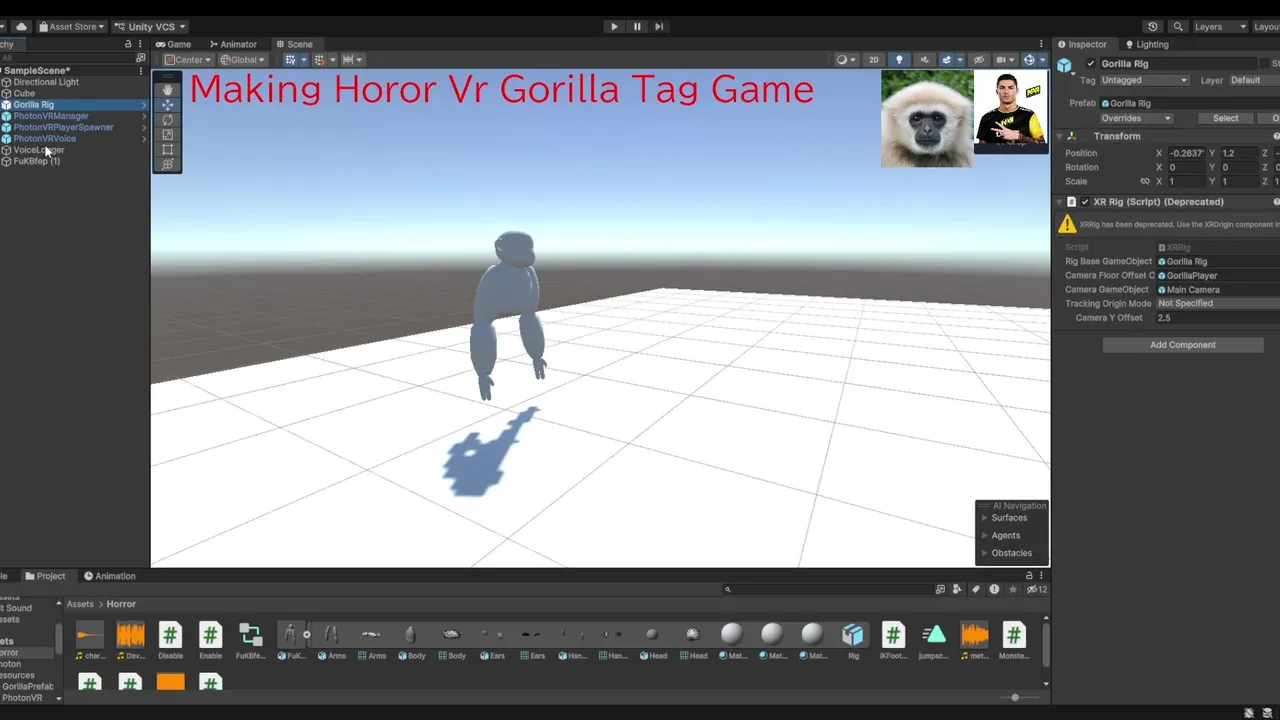Switch to the Lighting tab
Viewport: 1280px width, 720px height.
[x=1146, y=44]
